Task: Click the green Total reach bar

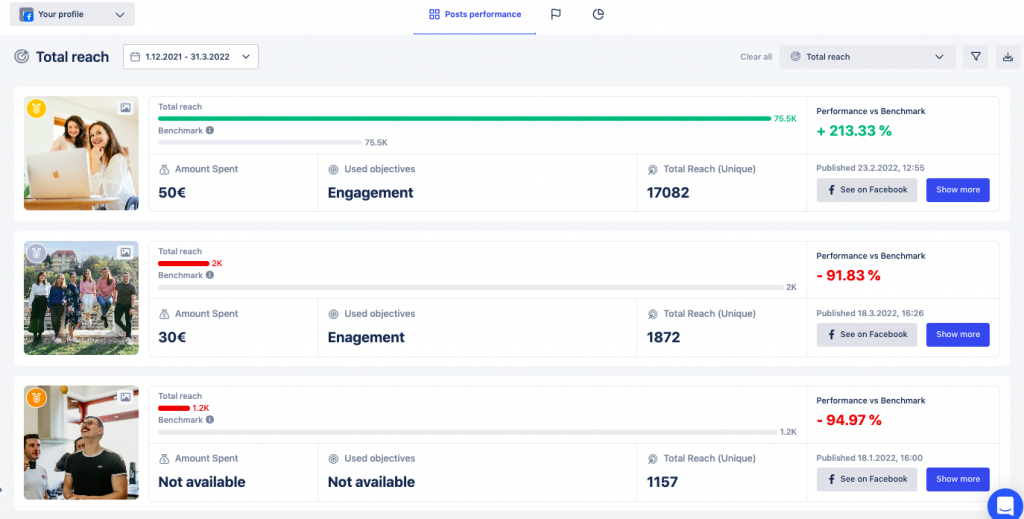Action: click(x=464, y=118)
